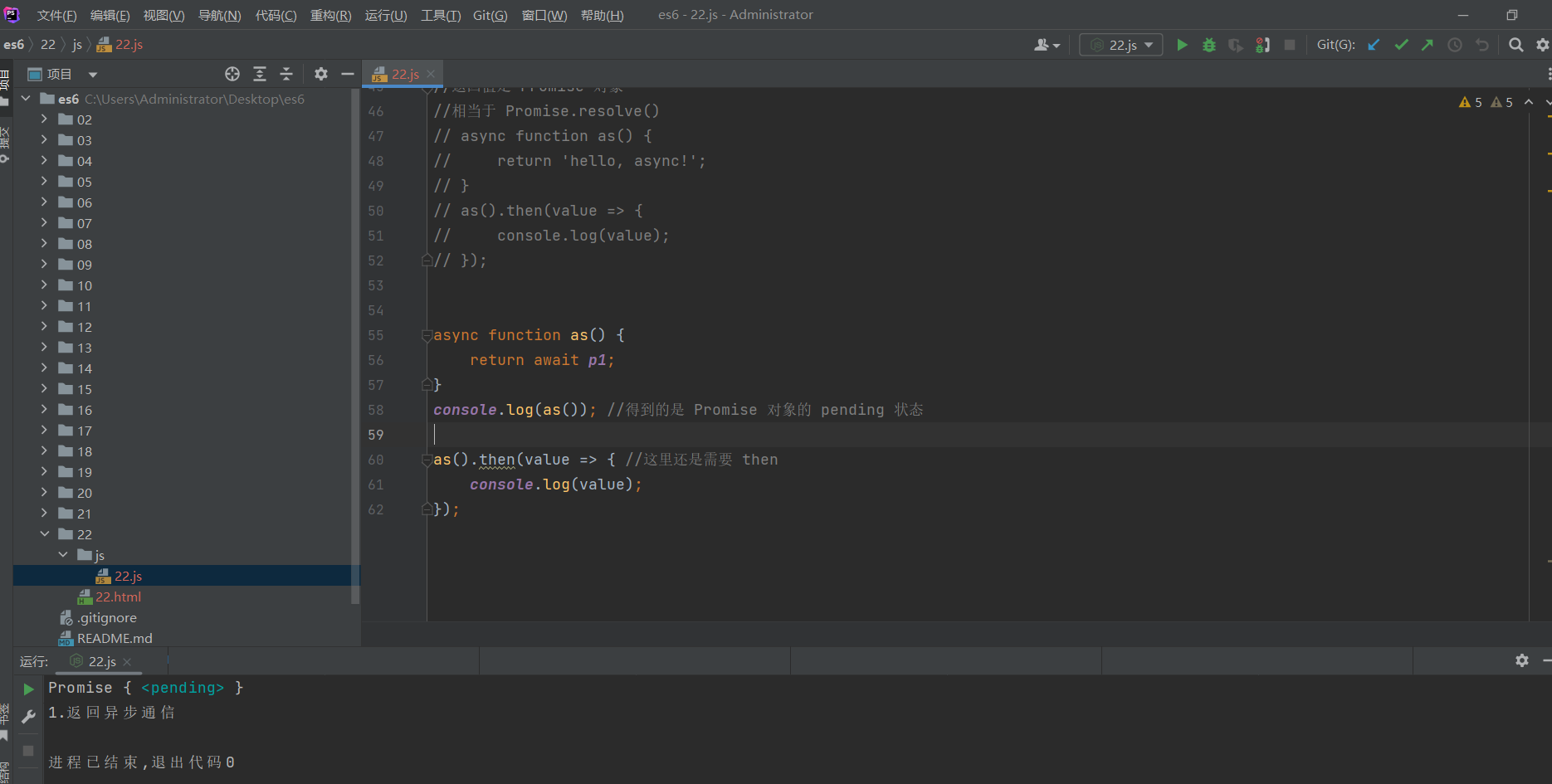
Task: Run 22.js with the green play button
Action: pyautogui.click(x=1182, y=45)
